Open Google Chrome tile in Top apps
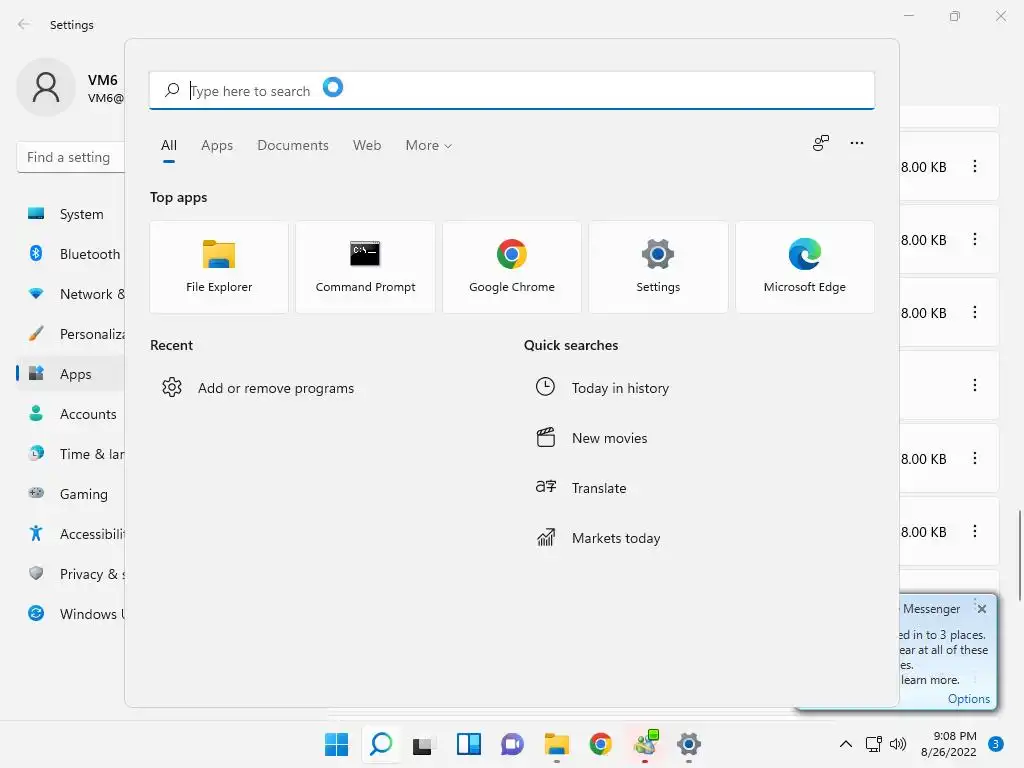 (x=511, y=267)
